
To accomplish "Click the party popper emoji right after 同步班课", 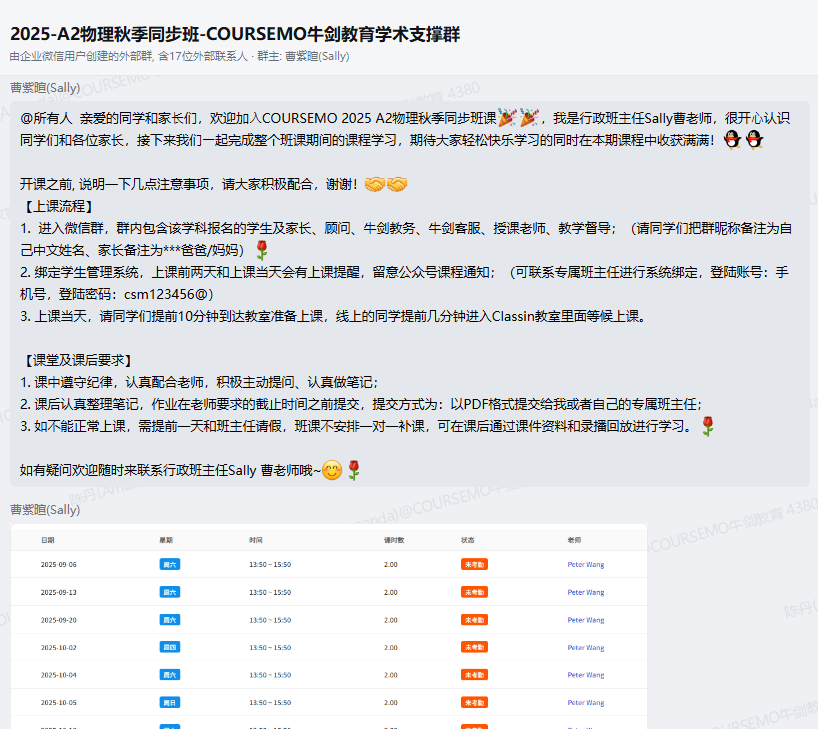I will coord(507,118).
